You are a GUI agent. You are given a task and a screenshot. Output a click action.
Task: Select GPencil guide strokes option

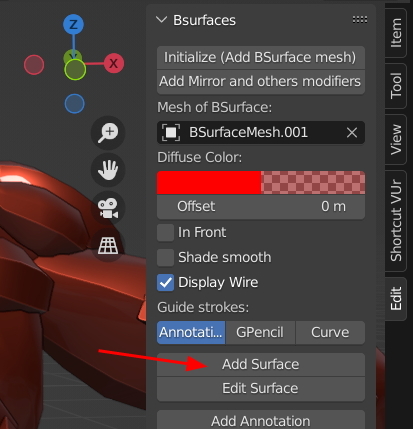(260, 333)
